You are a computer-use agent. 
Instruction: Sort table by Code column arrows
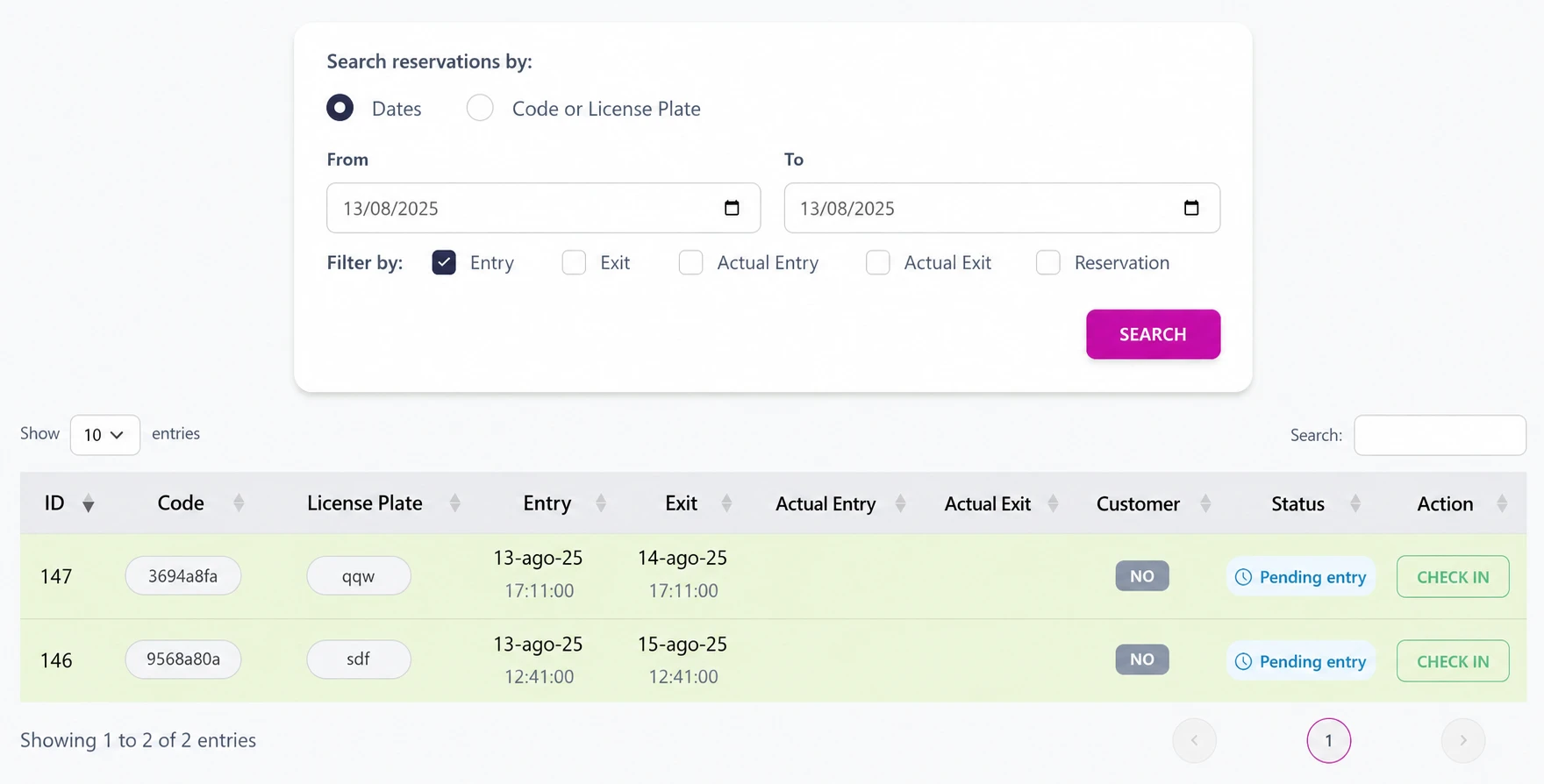(x=239, y=503)
